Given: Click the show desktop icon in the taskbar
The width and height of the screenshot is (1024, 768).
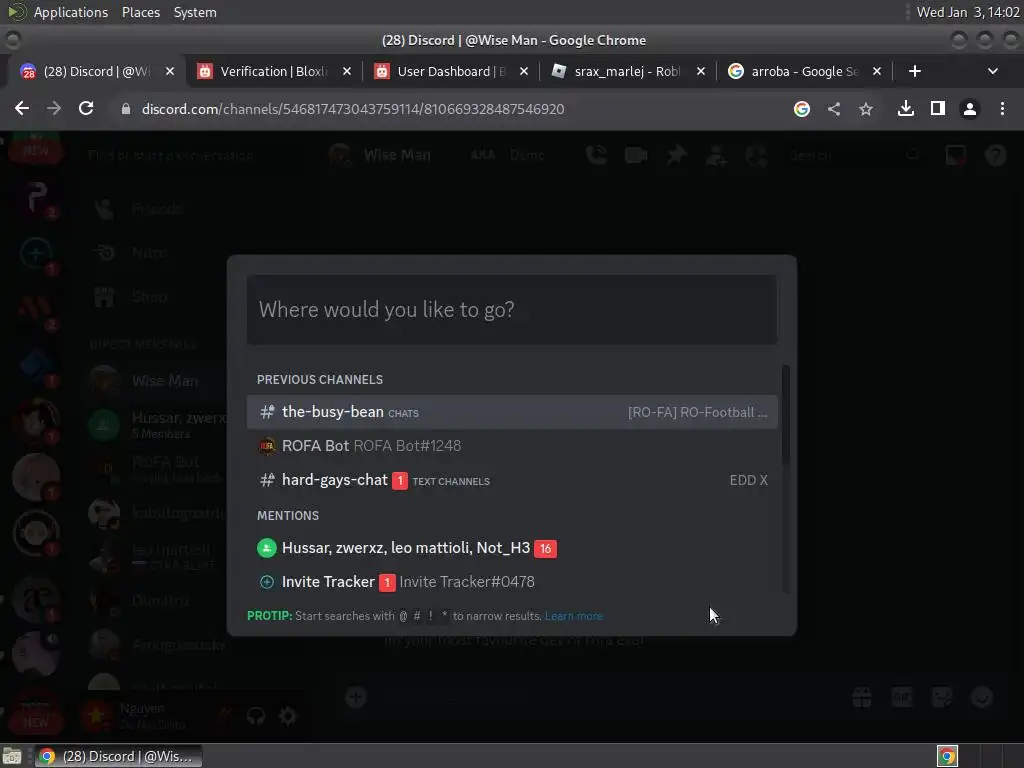Looking at the screenshot, I should (12, 756).
